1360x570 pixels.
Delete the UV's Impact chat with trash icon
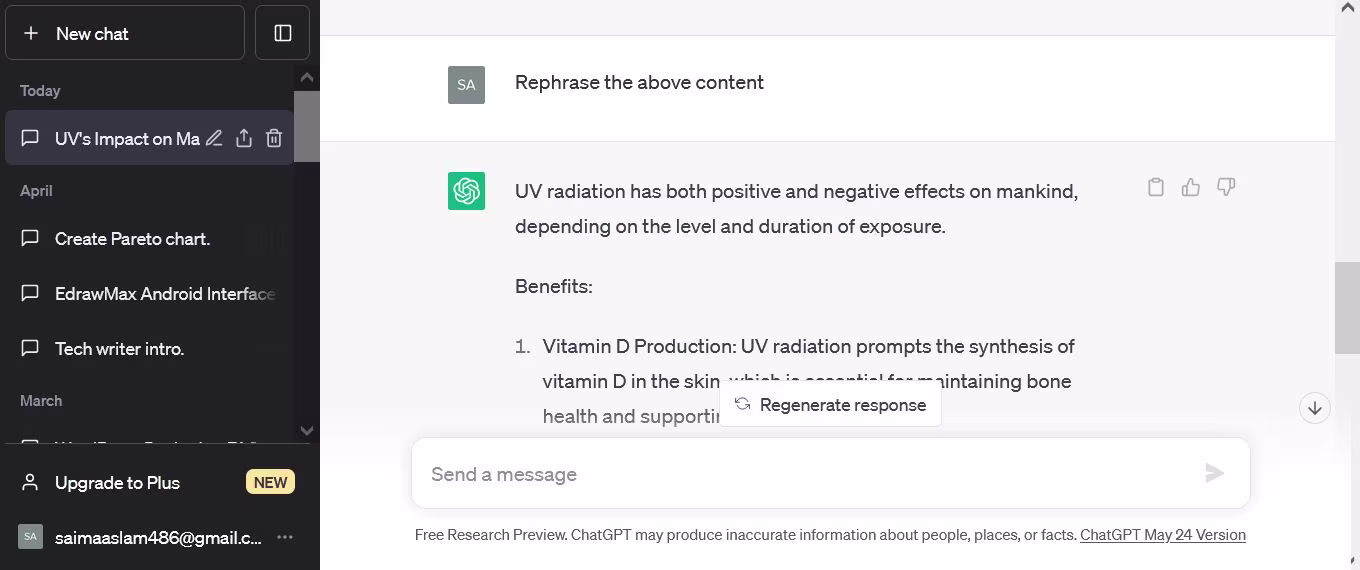(x=274, y=139)
